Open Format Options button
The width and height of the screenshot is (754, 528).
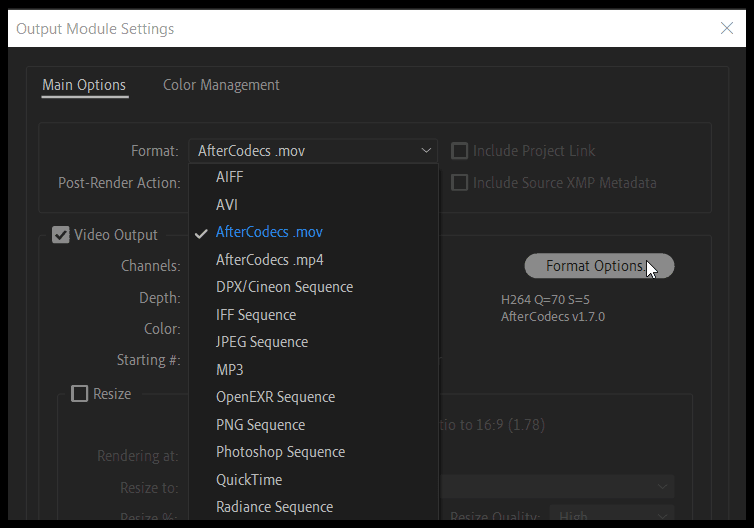click(x=599, y=266)
